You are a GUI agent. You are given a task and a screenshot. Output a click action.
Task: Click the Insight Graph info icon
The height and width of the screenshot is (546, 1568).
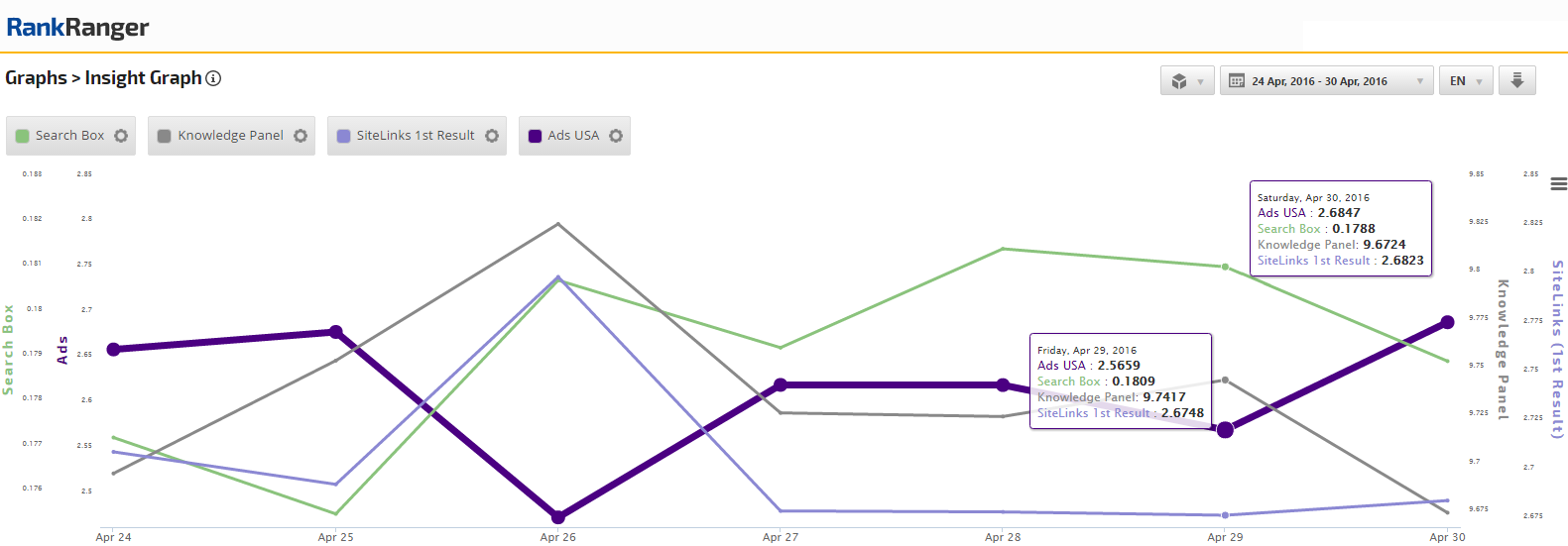213,78
